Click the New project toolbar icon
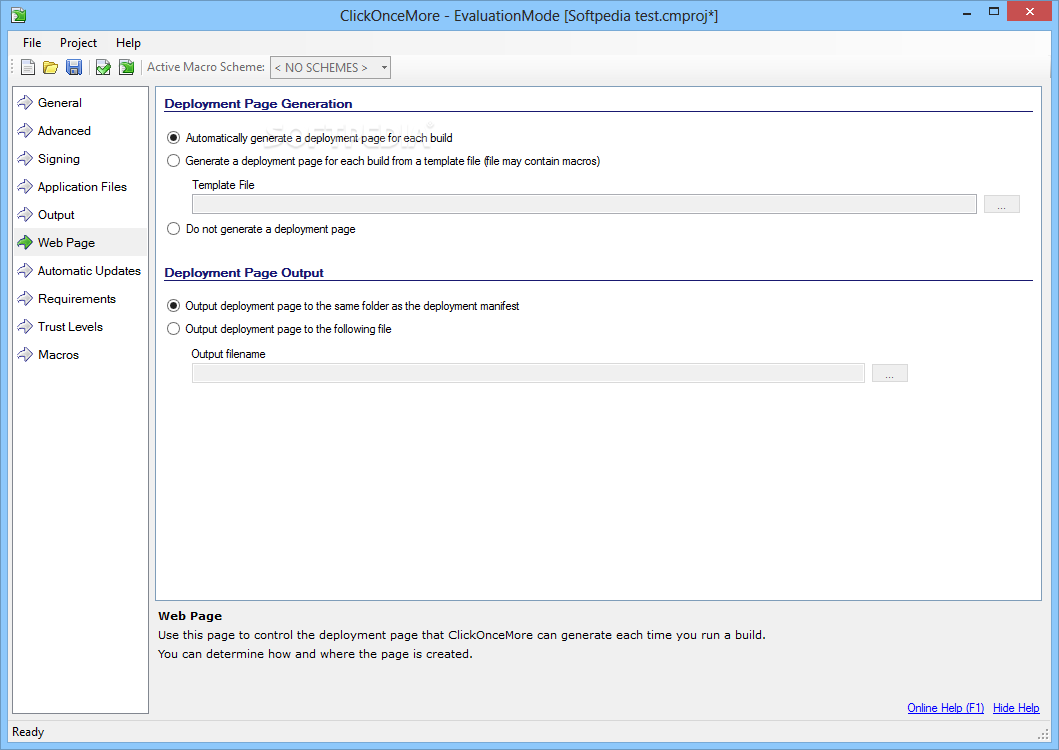The width and height of the screenshot is (1059, 750). (28, 67)
